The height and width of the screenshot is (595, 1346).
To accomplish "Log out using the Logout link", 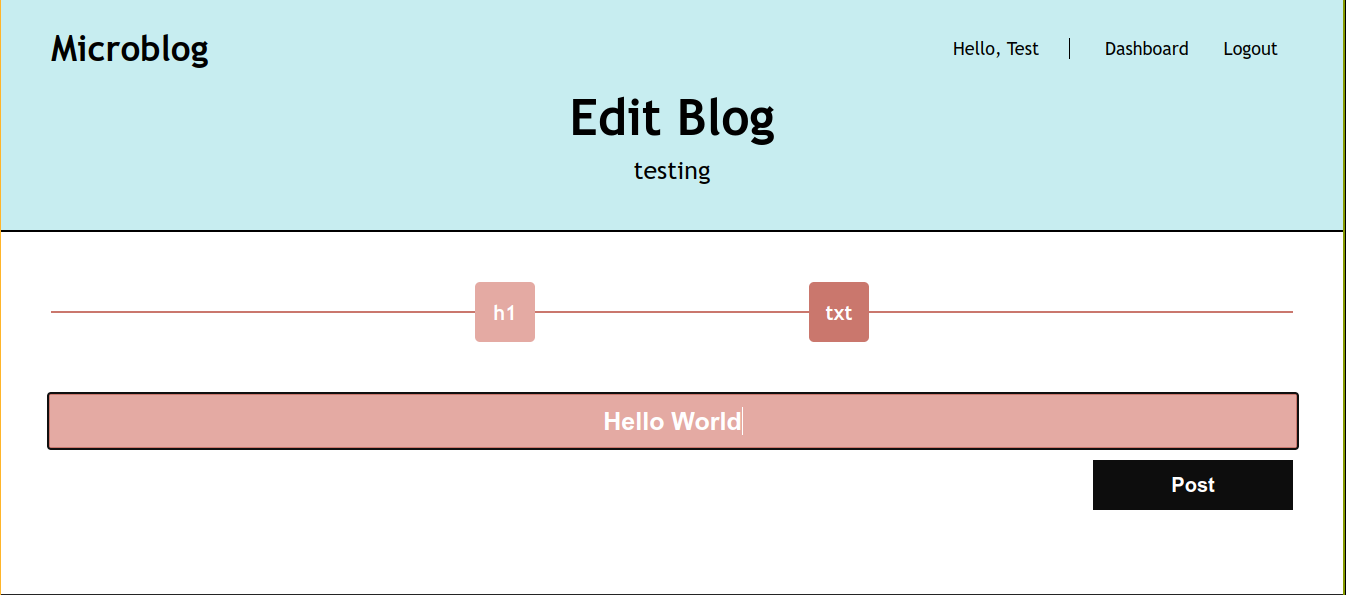I will pos(1250,49).
